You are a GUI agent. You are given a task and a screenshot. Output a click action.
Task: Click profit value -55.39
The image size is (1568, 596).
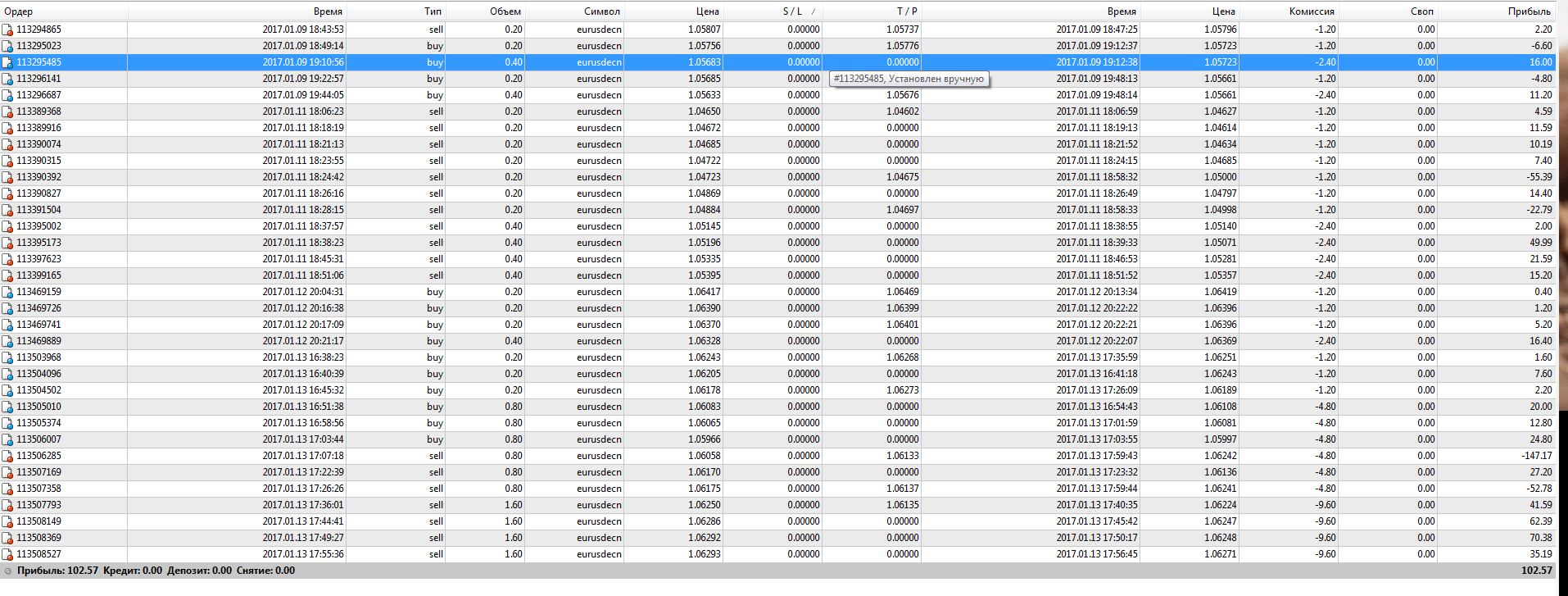(1539, 177)
